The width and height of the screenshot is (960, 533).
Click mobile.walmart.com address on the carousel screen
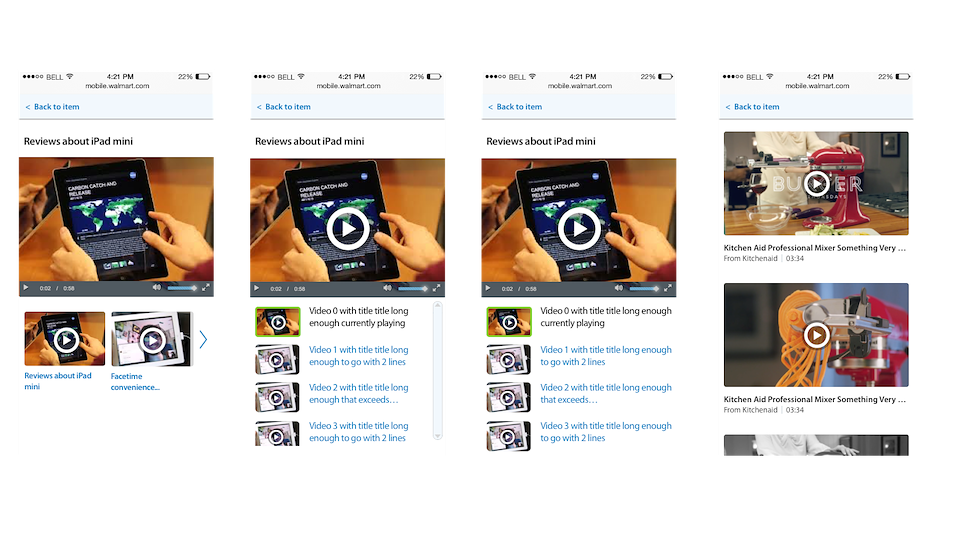(117, 86)
